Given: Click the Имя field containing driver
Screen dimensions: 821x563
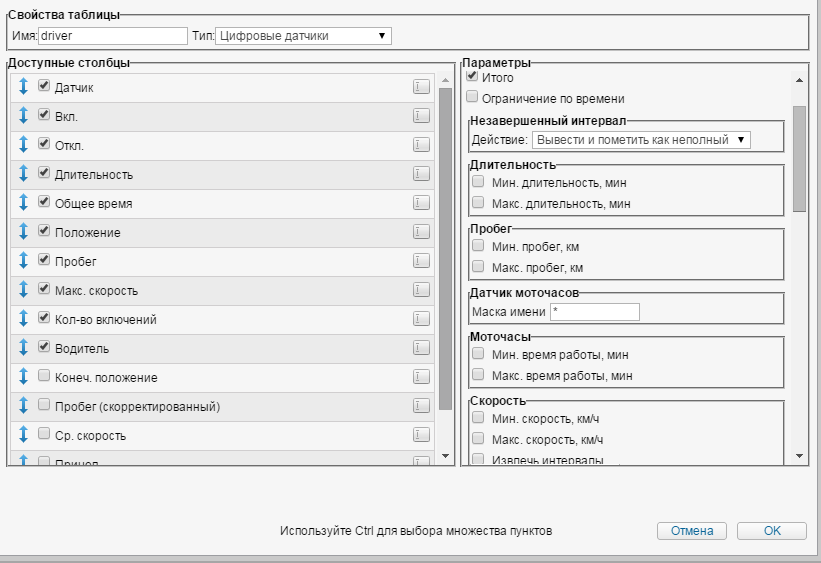Looking at the screenshot, I should pos(112,36).
